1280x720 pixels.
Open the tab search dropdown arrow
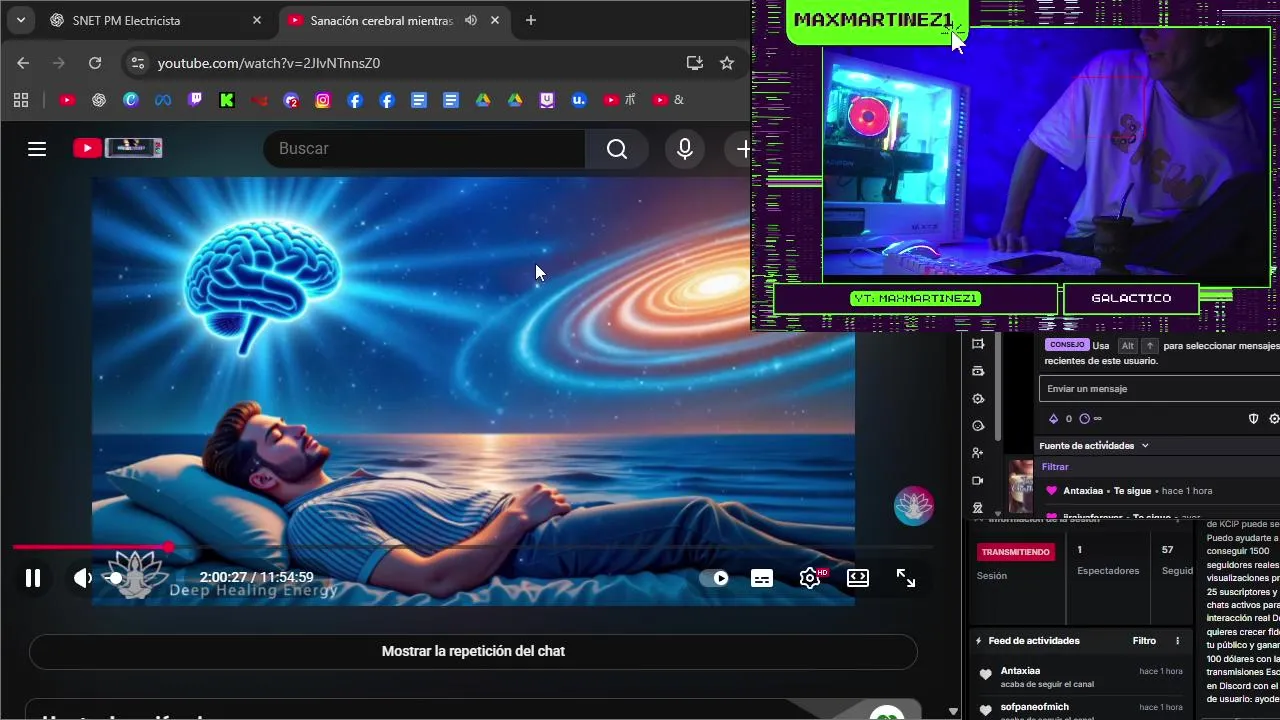(x=20, y=20)
